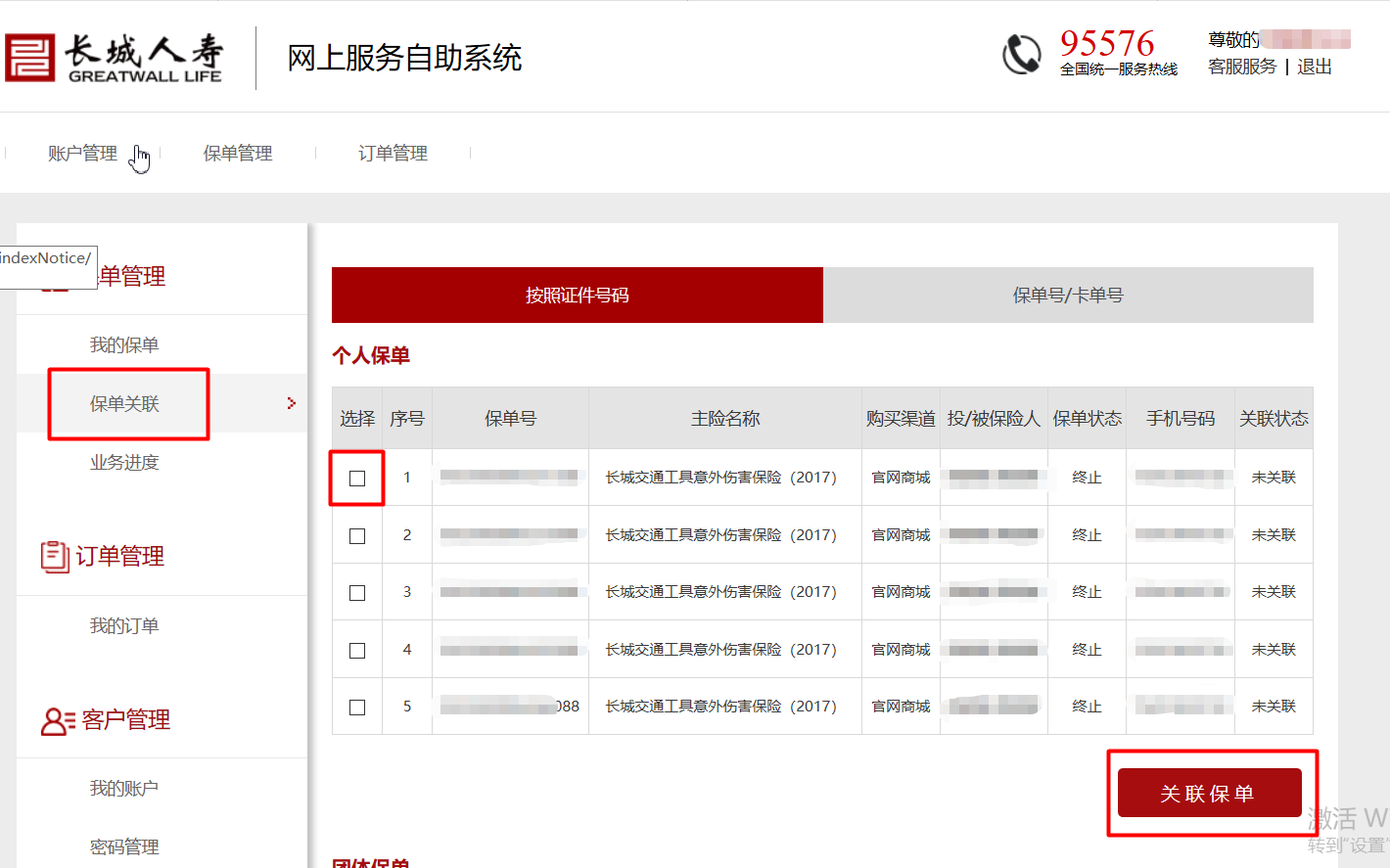Click the Great Wall Life logo

pyautogui.click(x=114, y=59)
